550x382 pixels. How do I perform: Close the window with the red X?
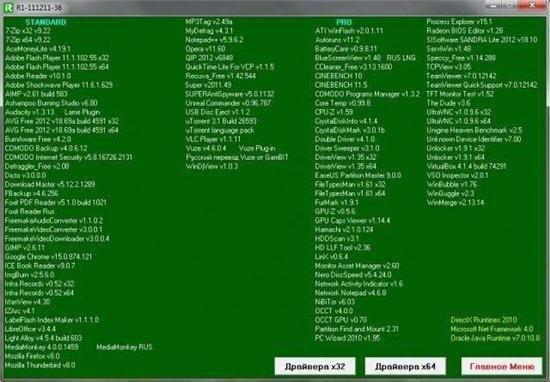coord(532,5)
